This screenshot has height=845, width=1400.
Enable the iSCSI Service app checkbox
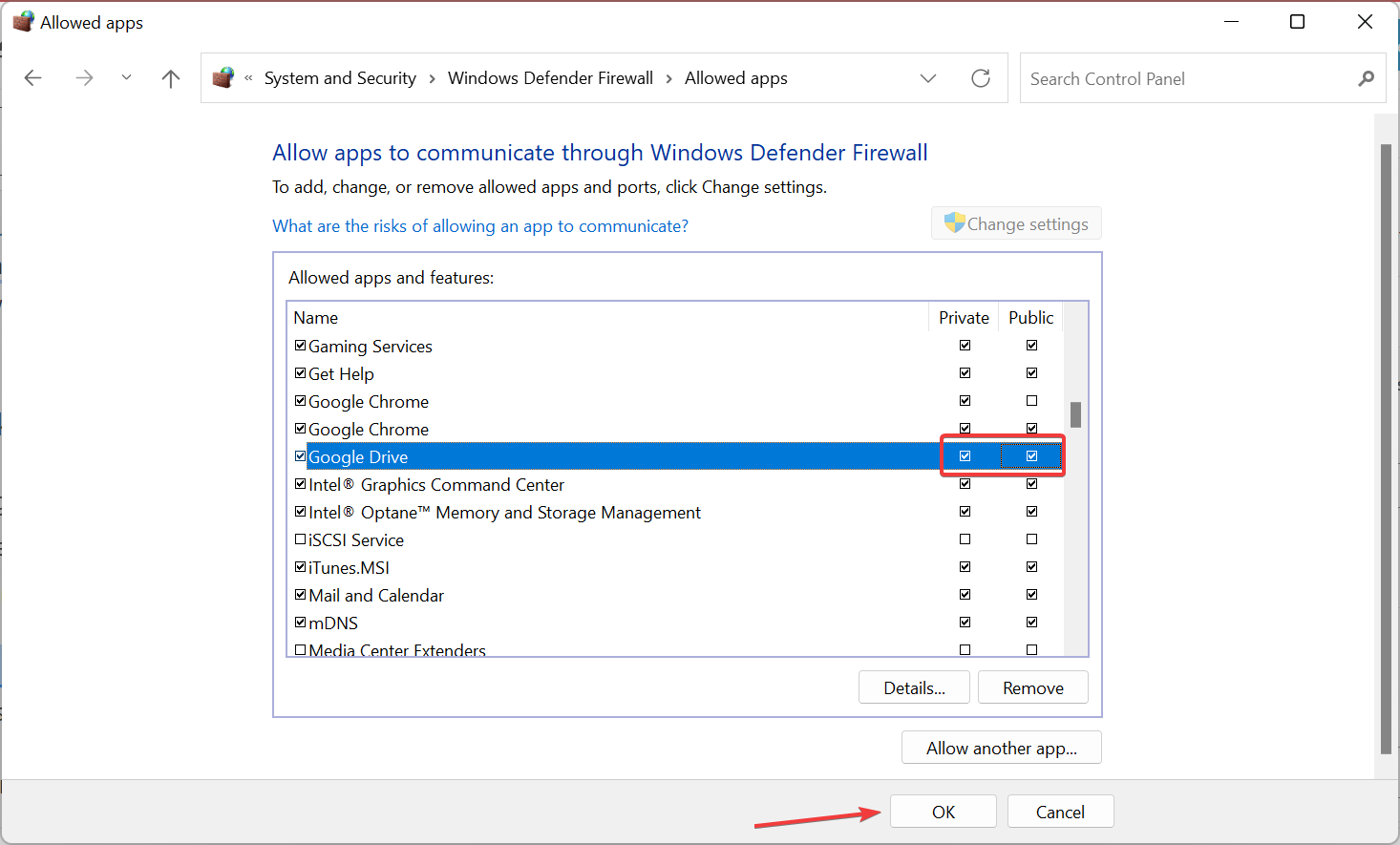[x=300, y=539]
